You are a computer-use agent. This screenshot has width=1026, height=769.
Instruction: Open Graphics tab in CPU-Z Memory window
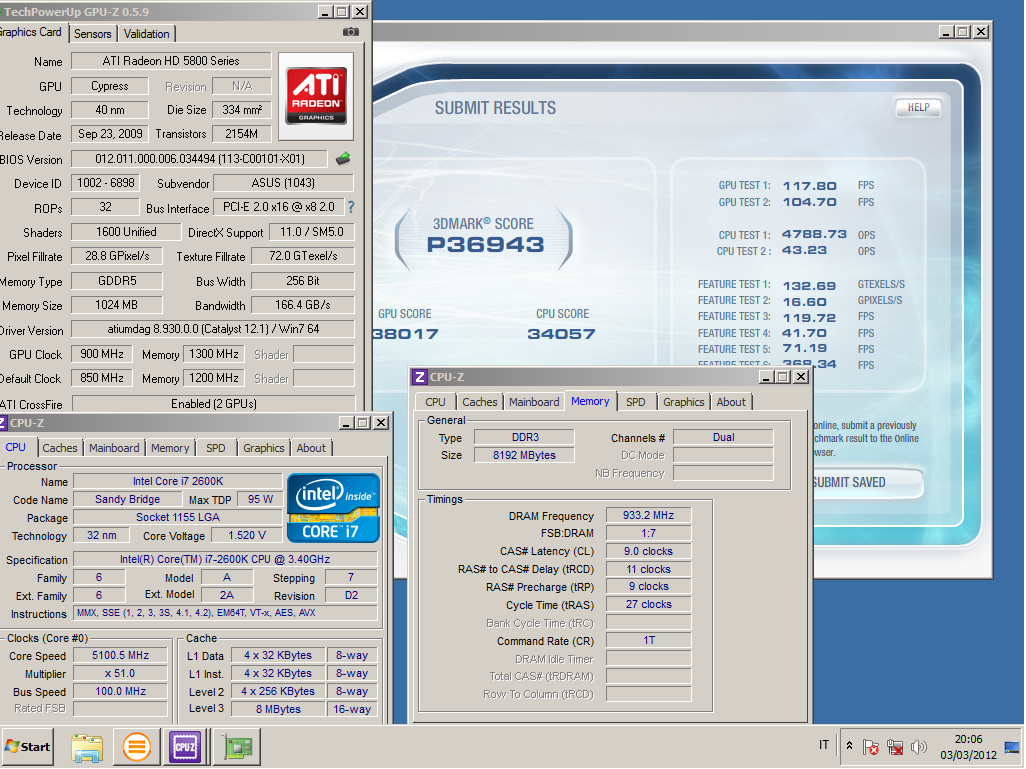click(x=684, y=402)
